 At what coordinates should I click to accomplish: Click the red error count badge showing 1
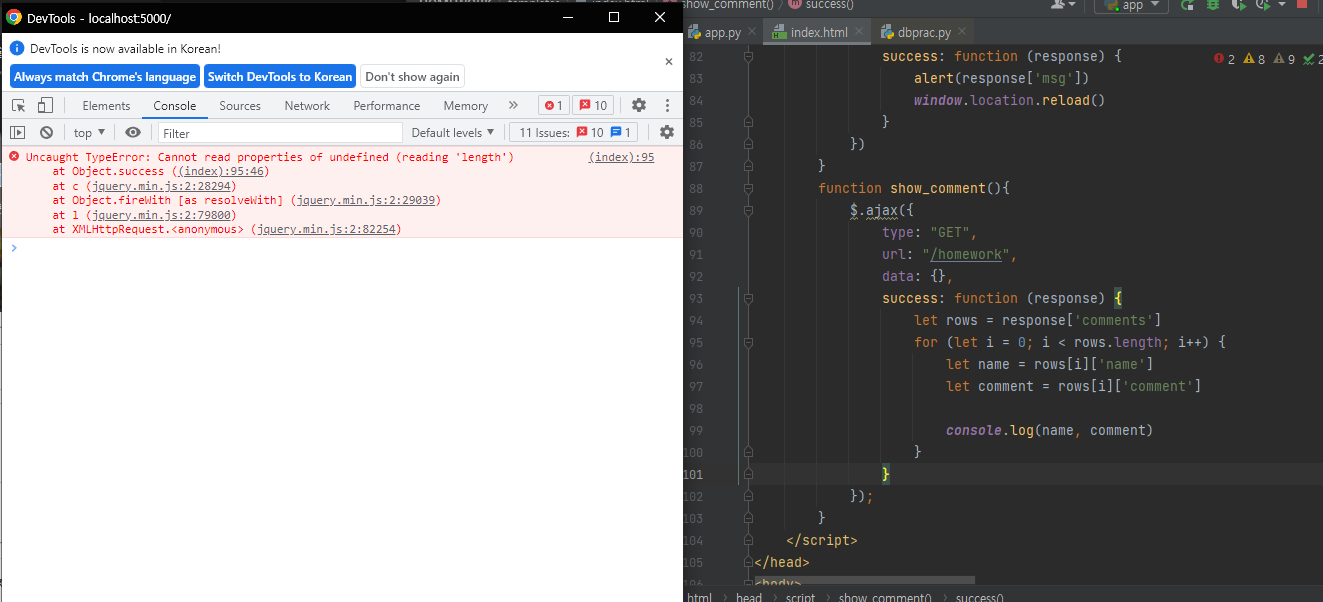(553, 105)
